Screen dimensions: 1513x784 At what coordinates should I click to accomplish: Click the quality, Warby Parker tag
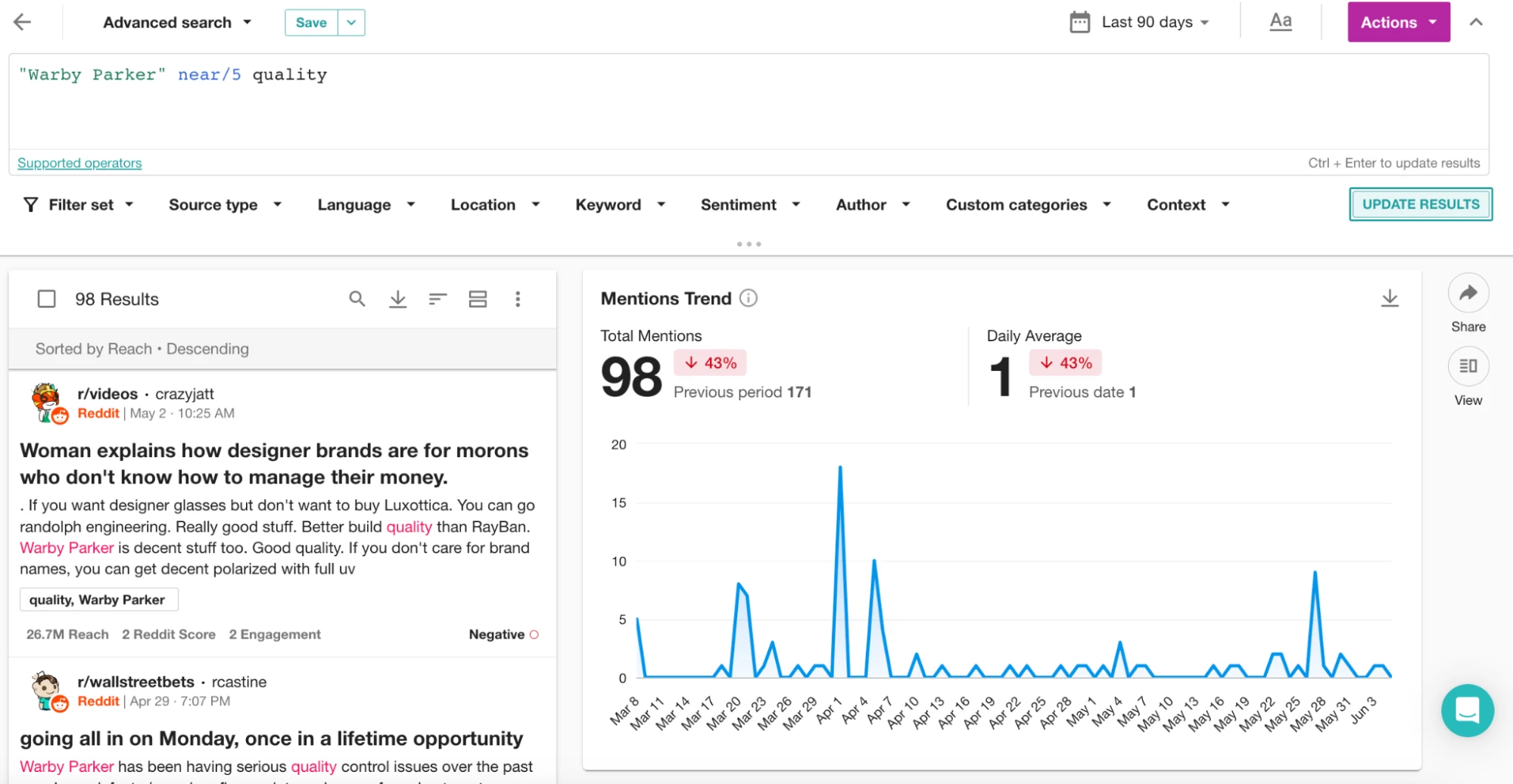(x=98, y=599)
